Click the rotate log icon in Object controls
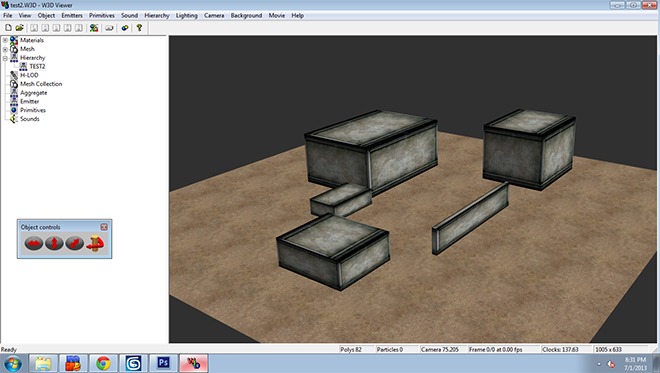 tap(95, 243)
